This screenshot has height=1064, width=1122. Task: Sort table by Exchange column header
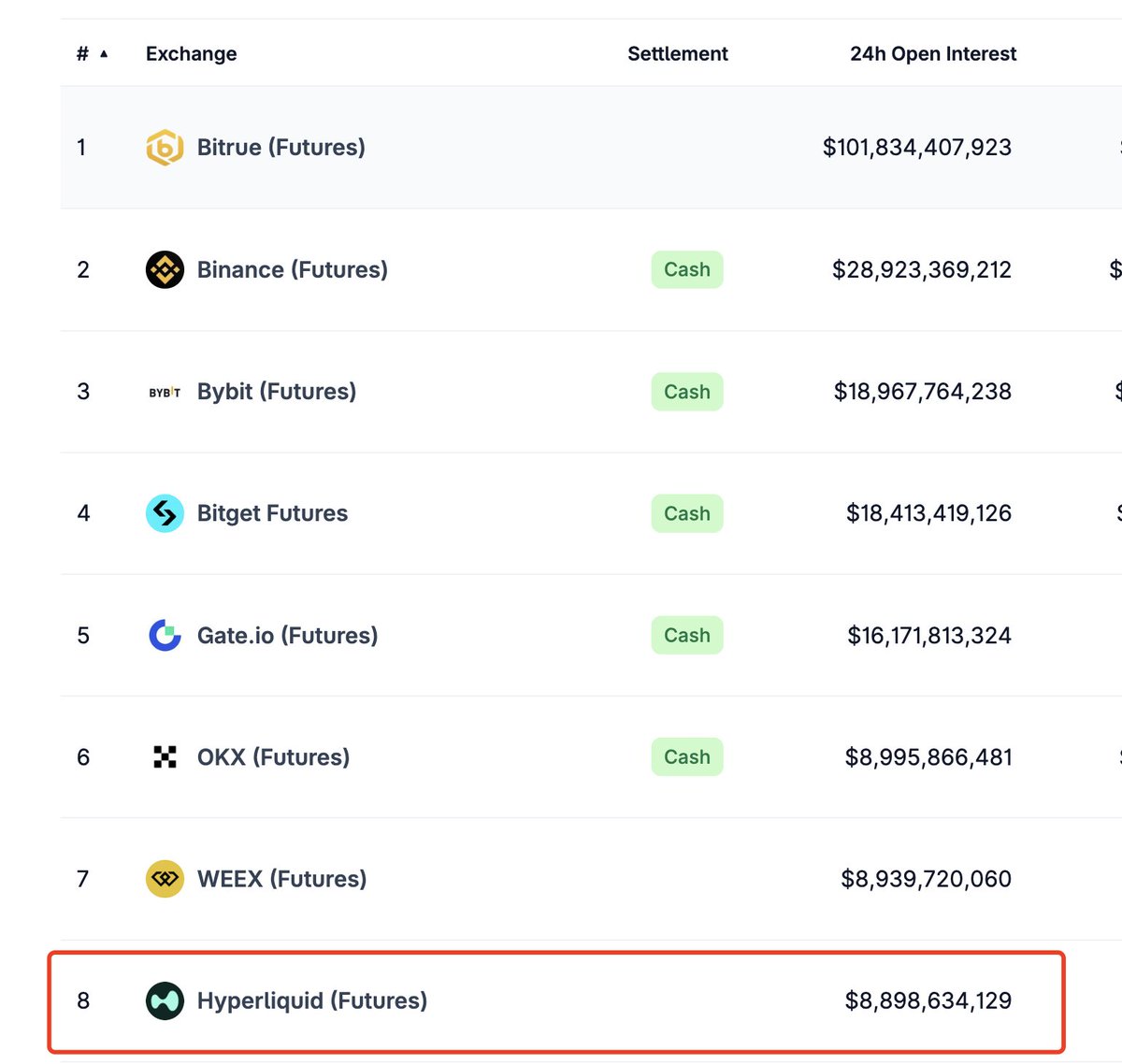point(191,54)
